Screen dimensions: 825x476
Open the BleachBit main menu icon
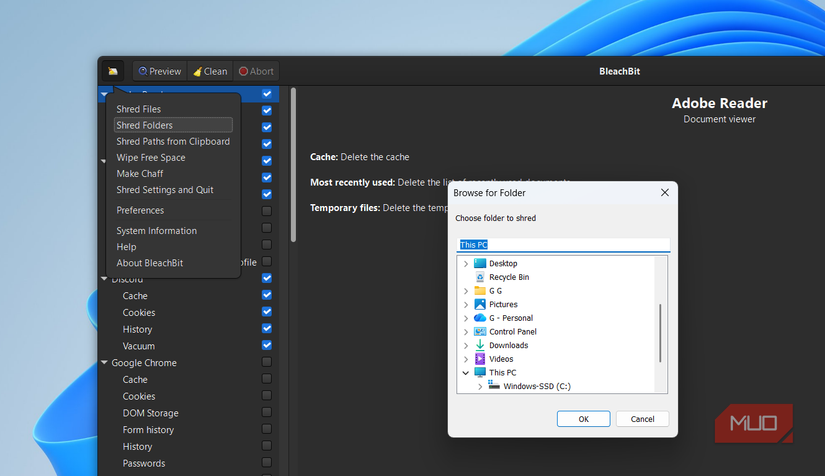tap(113, 71)
